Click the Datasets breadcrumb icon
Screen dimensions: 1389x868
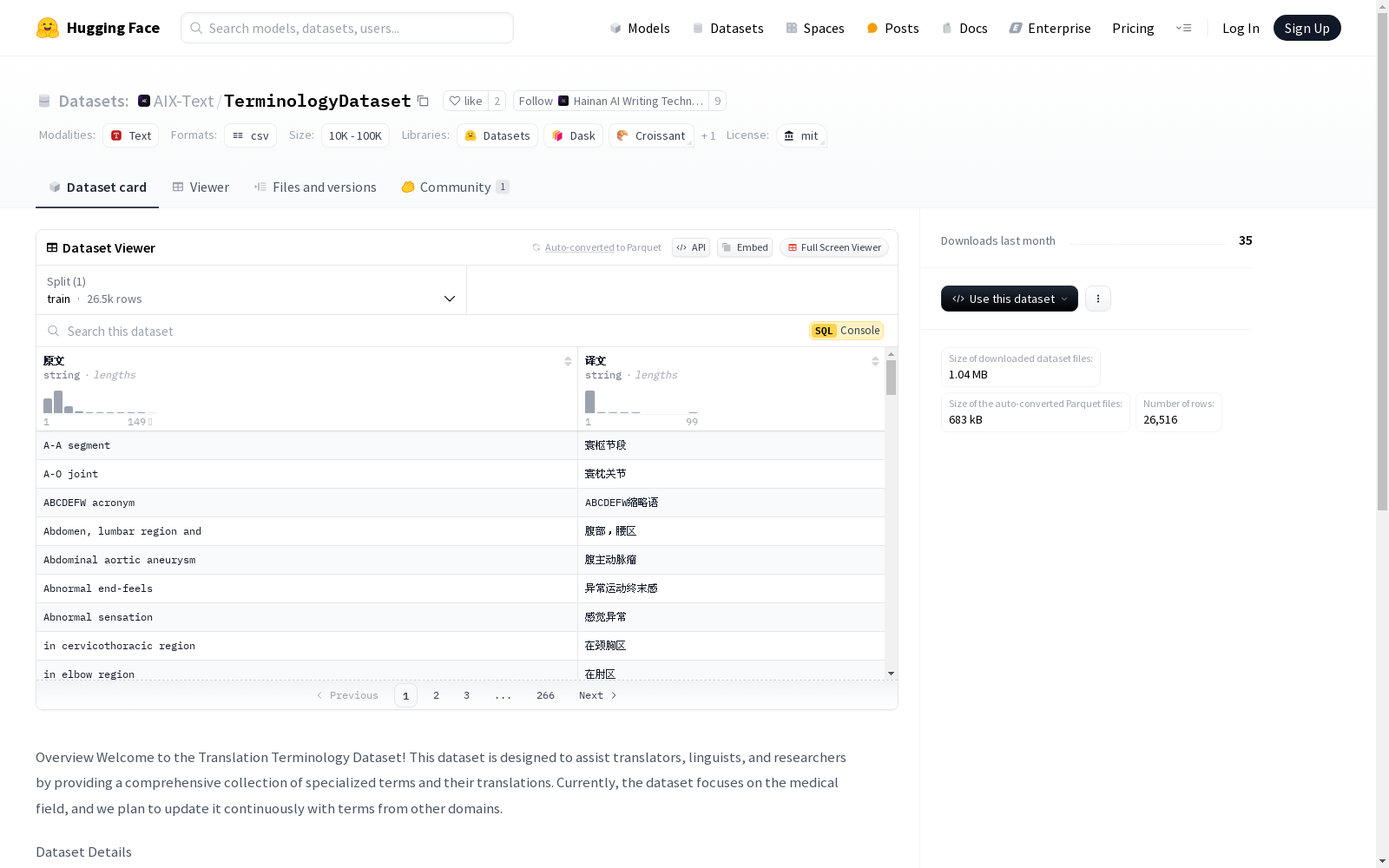pos(44,102)
